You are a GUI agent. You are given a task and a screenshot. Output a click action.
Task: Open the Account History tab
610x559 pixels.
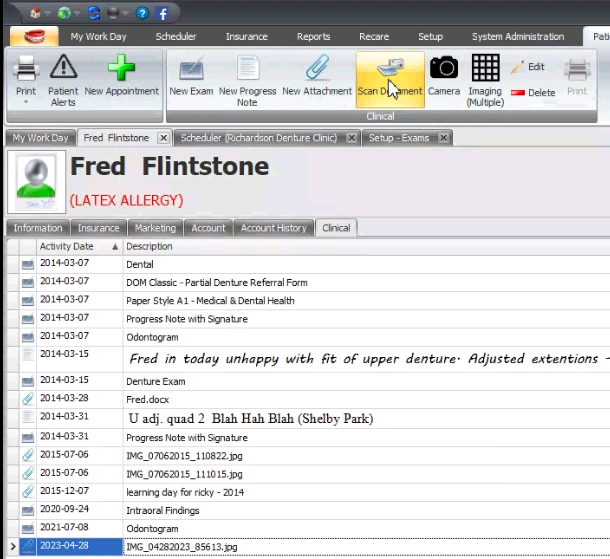coord(273,228)
